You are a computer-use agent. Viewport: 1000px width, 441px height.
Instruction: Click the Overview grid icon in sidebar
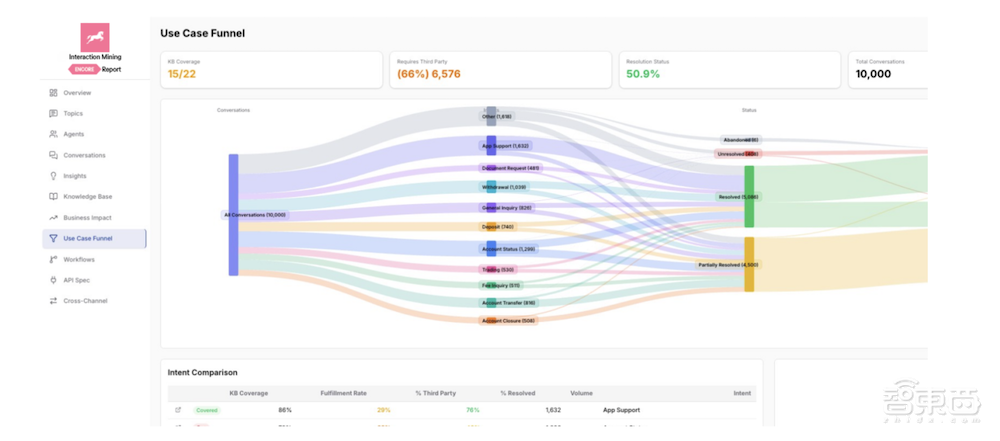pos(53,93)
